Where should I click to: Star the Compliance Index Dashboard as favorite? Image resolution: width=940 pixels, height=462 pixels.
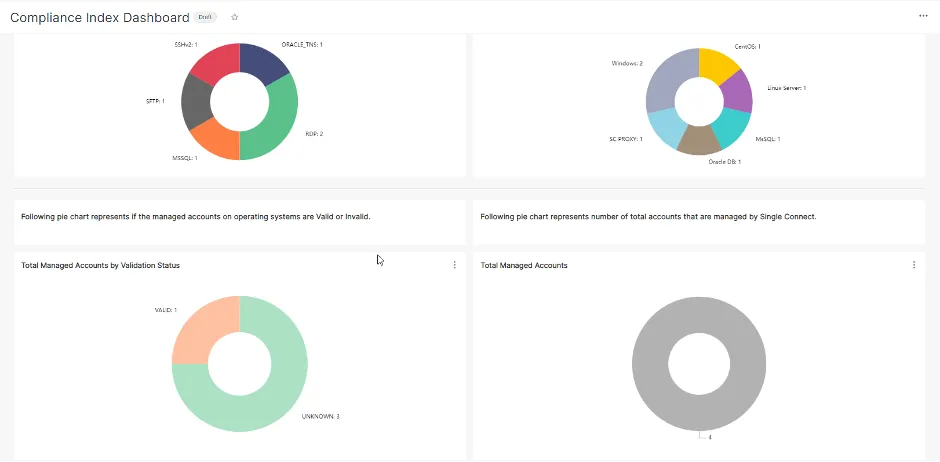coord(234,17)
